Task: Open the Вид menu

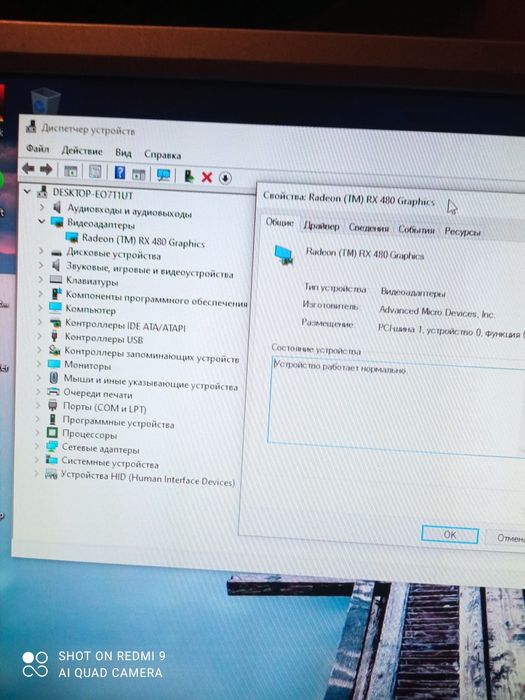Action: [x=123, y=153]
